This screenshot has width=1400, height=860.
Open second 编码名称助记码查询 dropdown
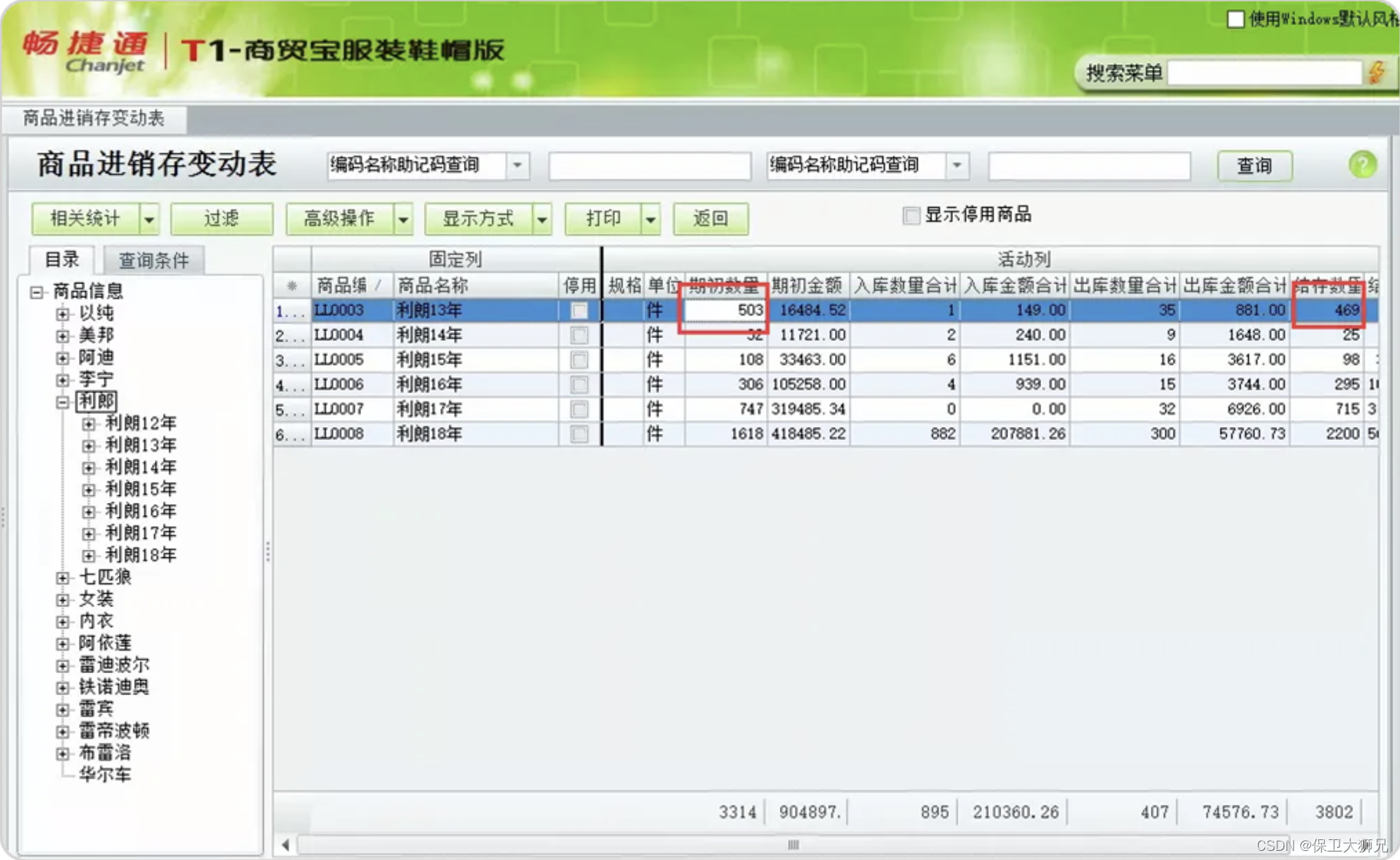tap(957, 165)
